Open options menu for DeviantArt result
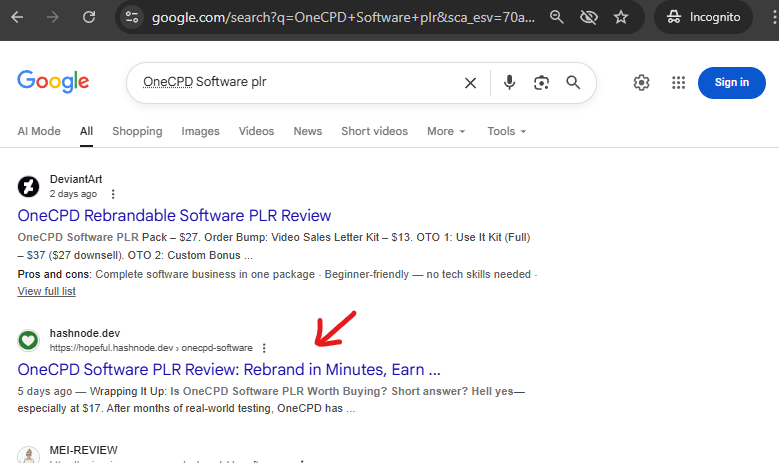Screen dimensions: 779x463 112,194
